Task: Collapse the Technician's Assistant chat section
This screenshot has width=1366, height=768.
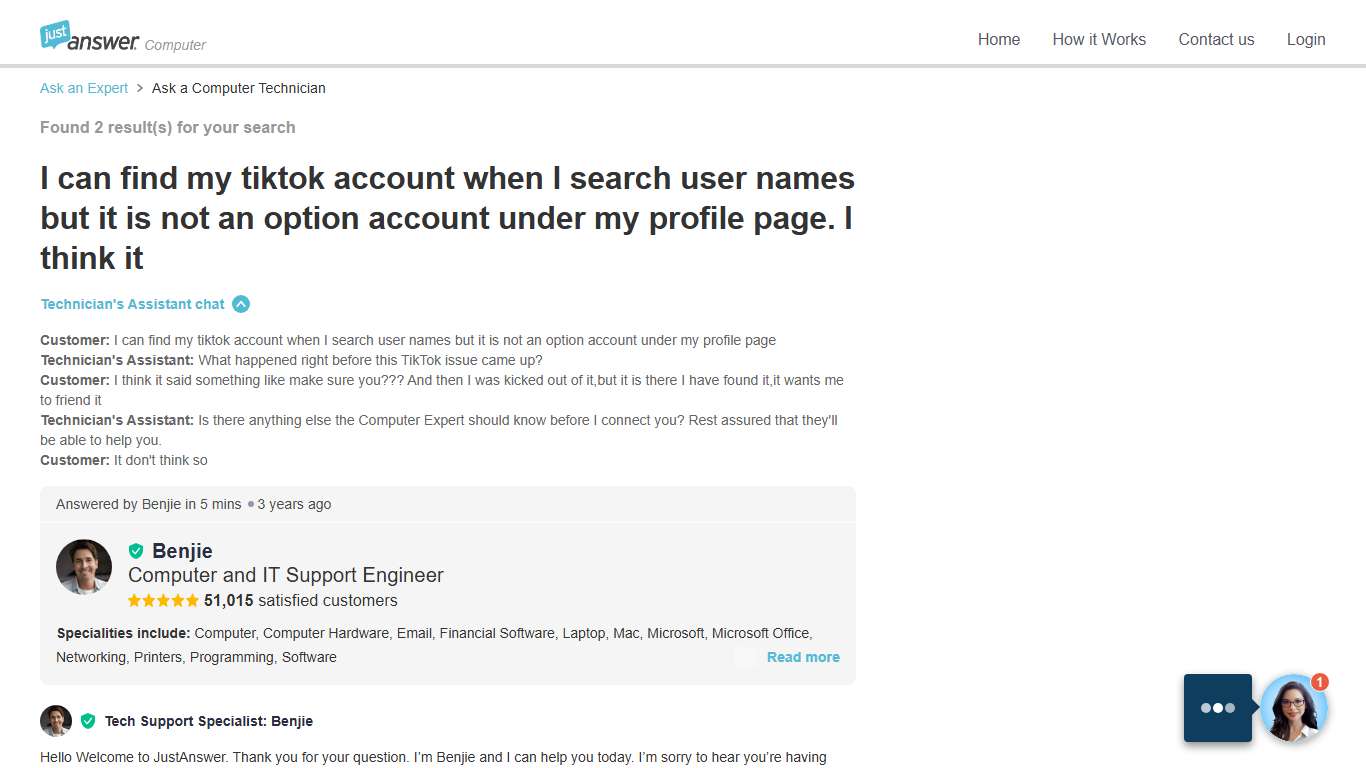Action: [240, 304]
